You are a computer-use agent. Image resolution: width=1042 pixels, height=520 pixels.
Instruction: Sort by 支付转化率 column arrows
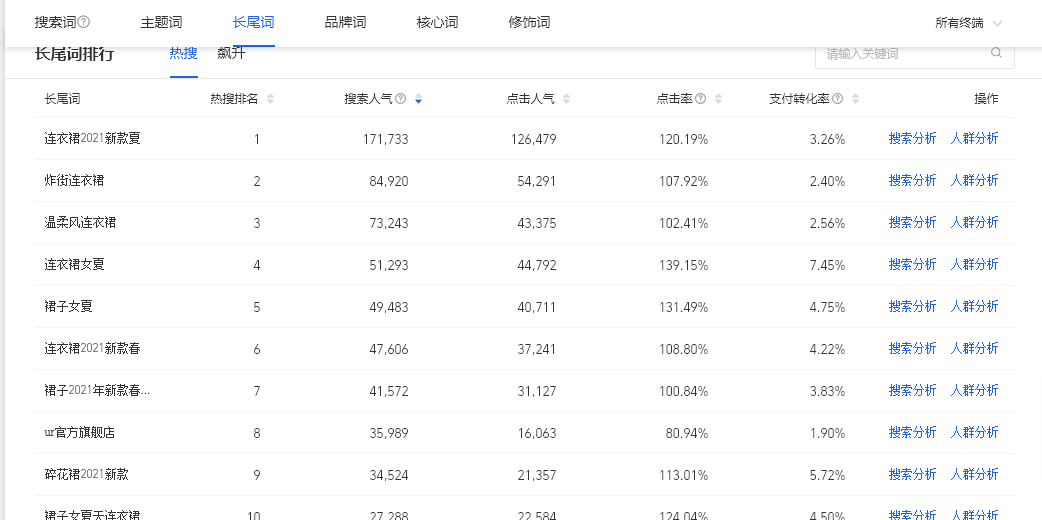tap(855, 99)
